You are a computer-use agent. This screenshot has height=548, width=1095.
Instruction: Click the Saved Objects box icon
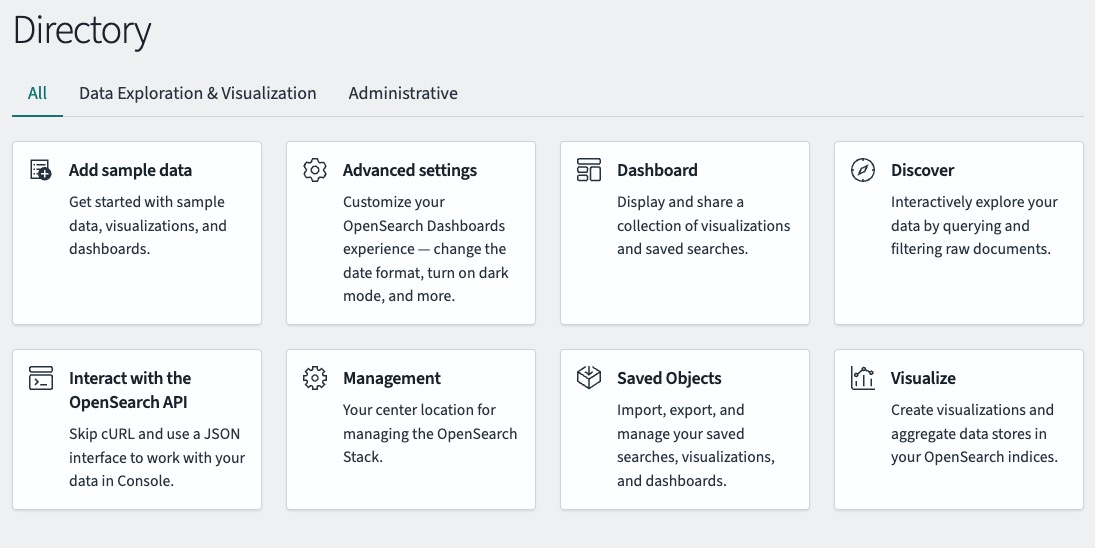(589, 378)
